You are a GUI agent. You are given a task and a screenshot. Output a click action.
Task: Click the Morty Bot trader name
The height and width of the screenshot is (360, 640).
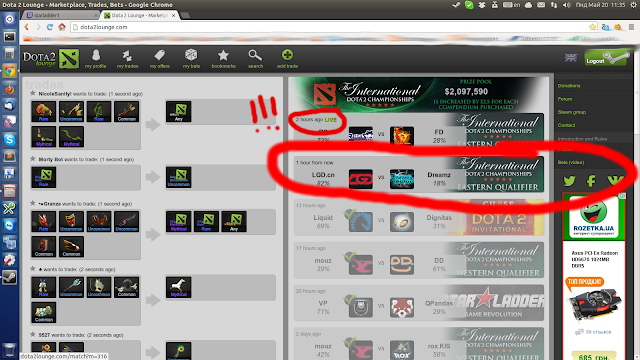point(51,159)
